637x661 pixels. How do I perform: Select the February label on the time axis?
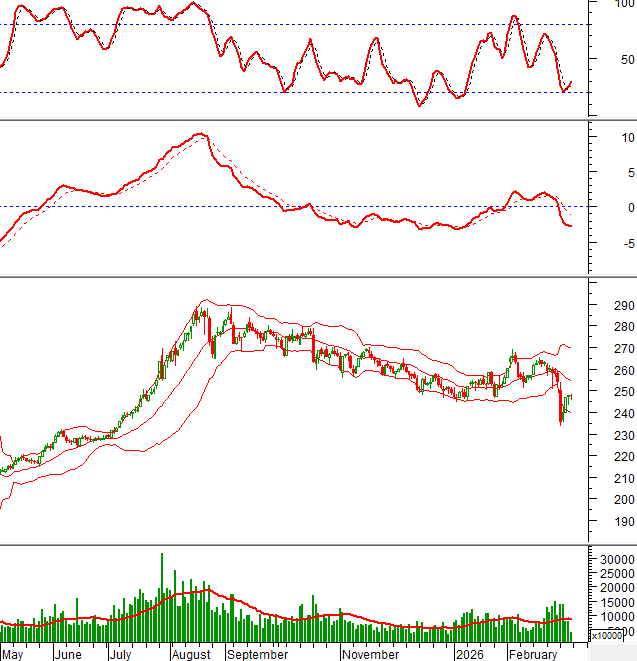coord(532,654)
